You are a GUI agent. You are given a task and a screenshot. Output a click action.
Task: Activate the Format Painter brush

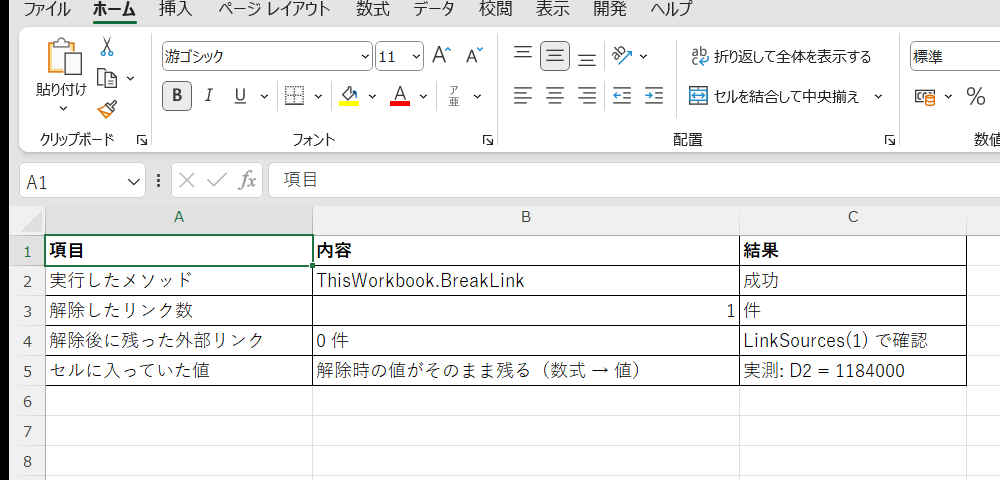click(x=107, y=109)
